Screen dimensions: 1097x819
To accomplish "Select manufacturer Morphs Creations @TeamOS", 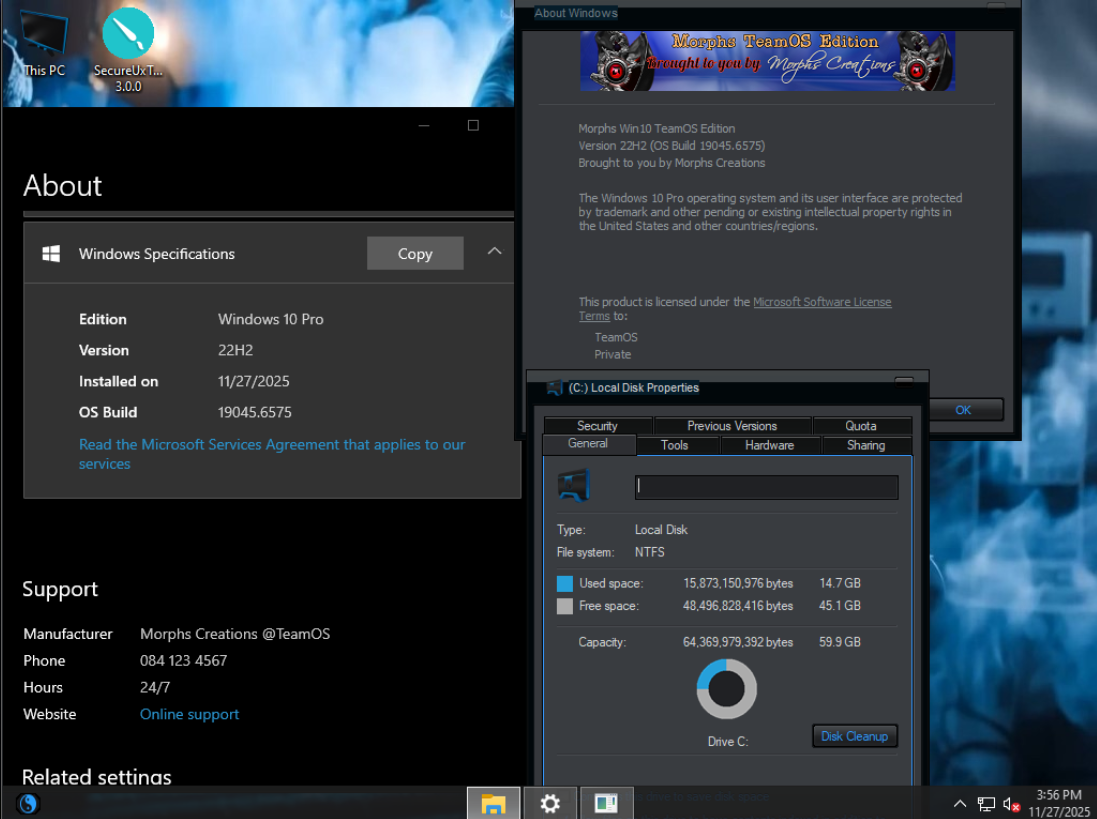I will point(235,634).
